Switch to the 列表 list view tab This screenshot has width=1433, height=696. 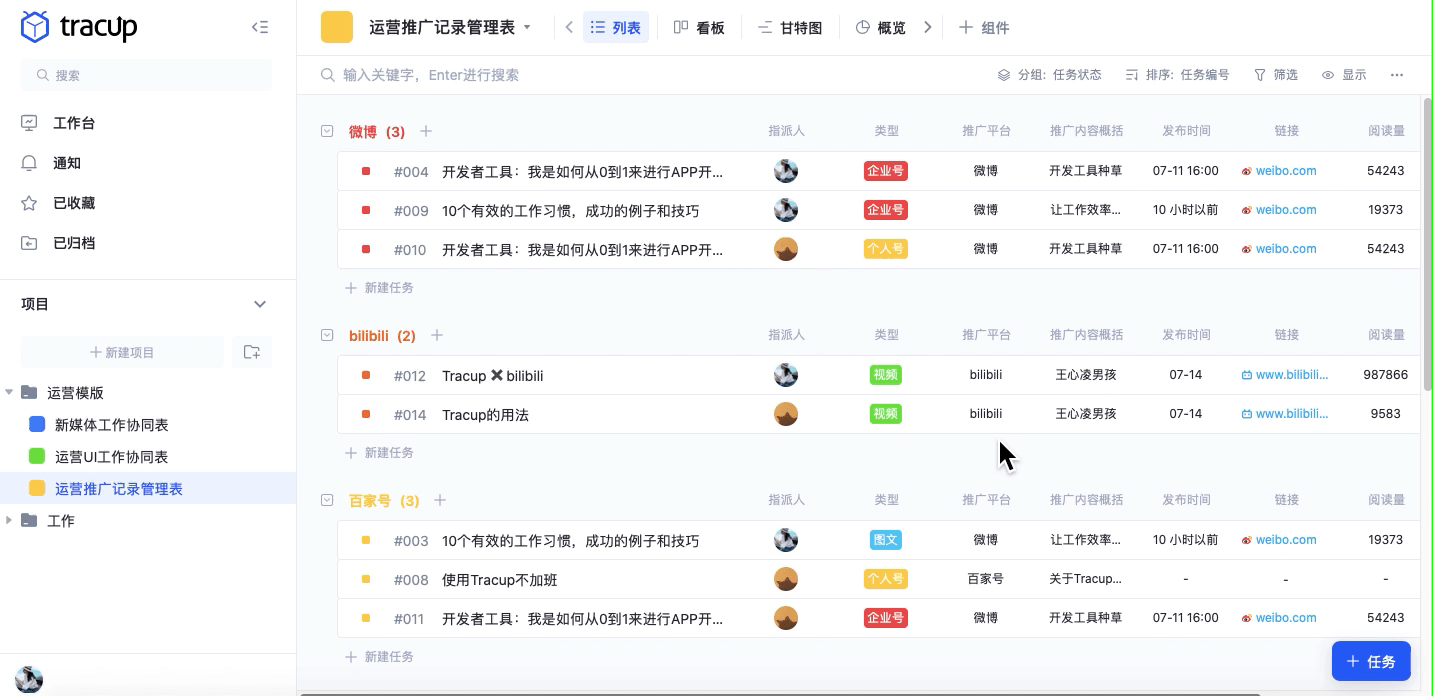click(615, 27)
